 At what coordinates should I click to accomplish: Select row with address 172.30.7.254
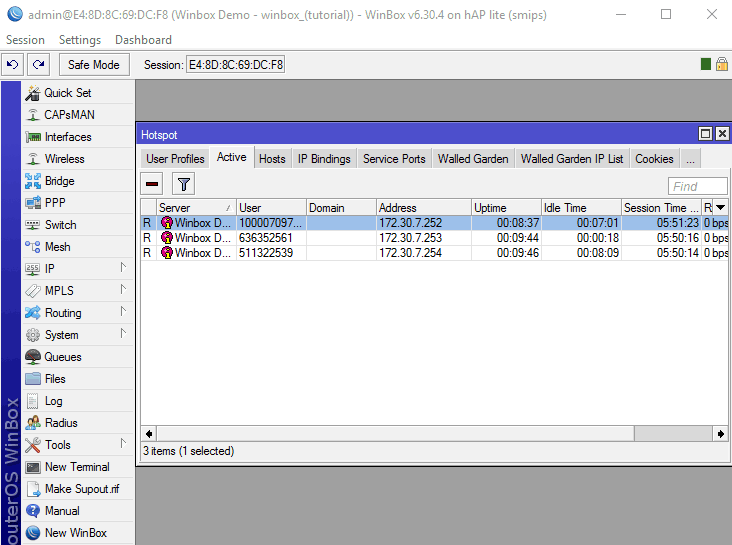pos(434,253)
